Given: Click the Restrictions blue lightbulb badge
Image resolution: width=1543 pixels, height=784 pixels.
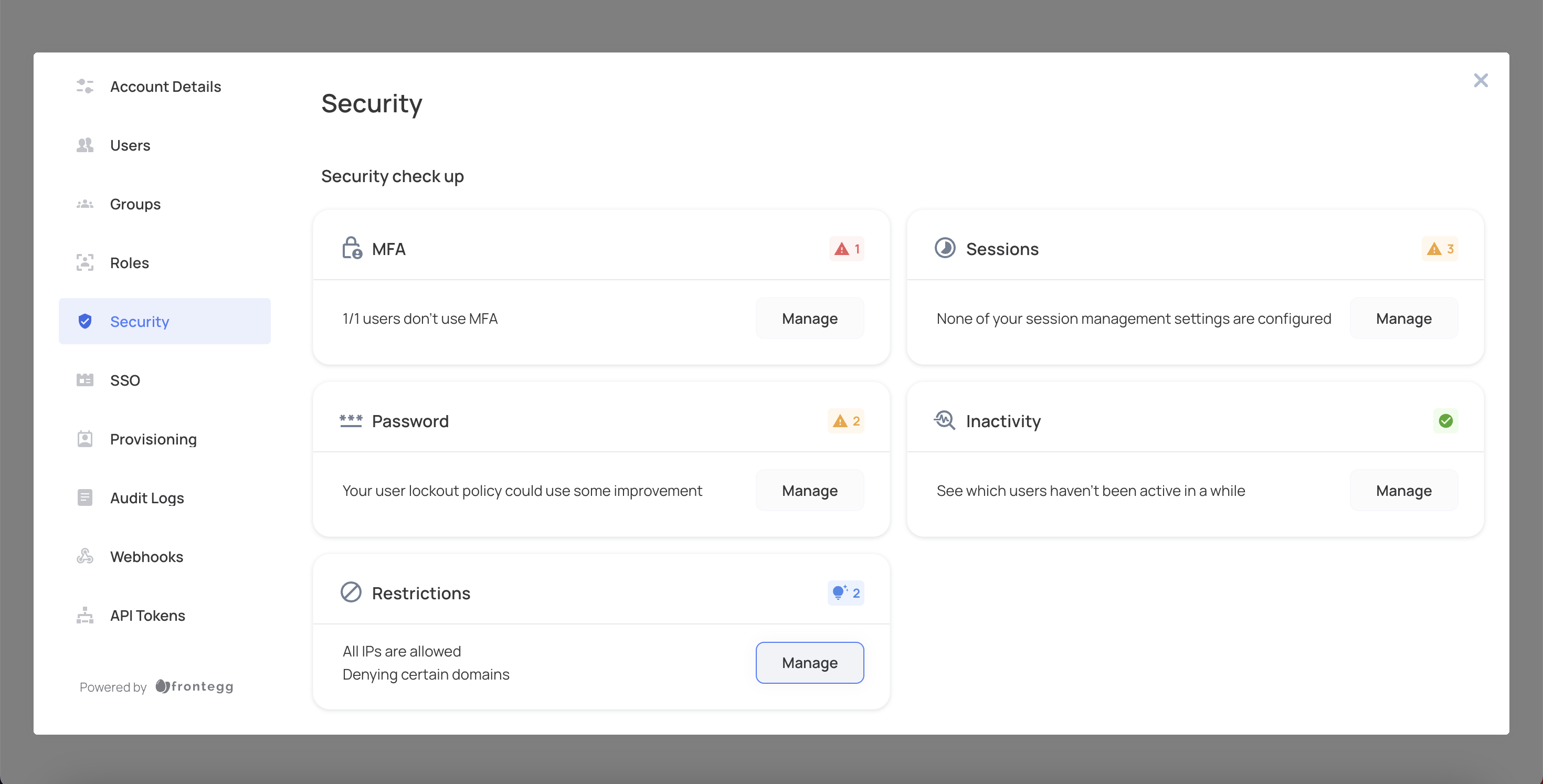Looking at the screenshot, I should tap(845, 593).
